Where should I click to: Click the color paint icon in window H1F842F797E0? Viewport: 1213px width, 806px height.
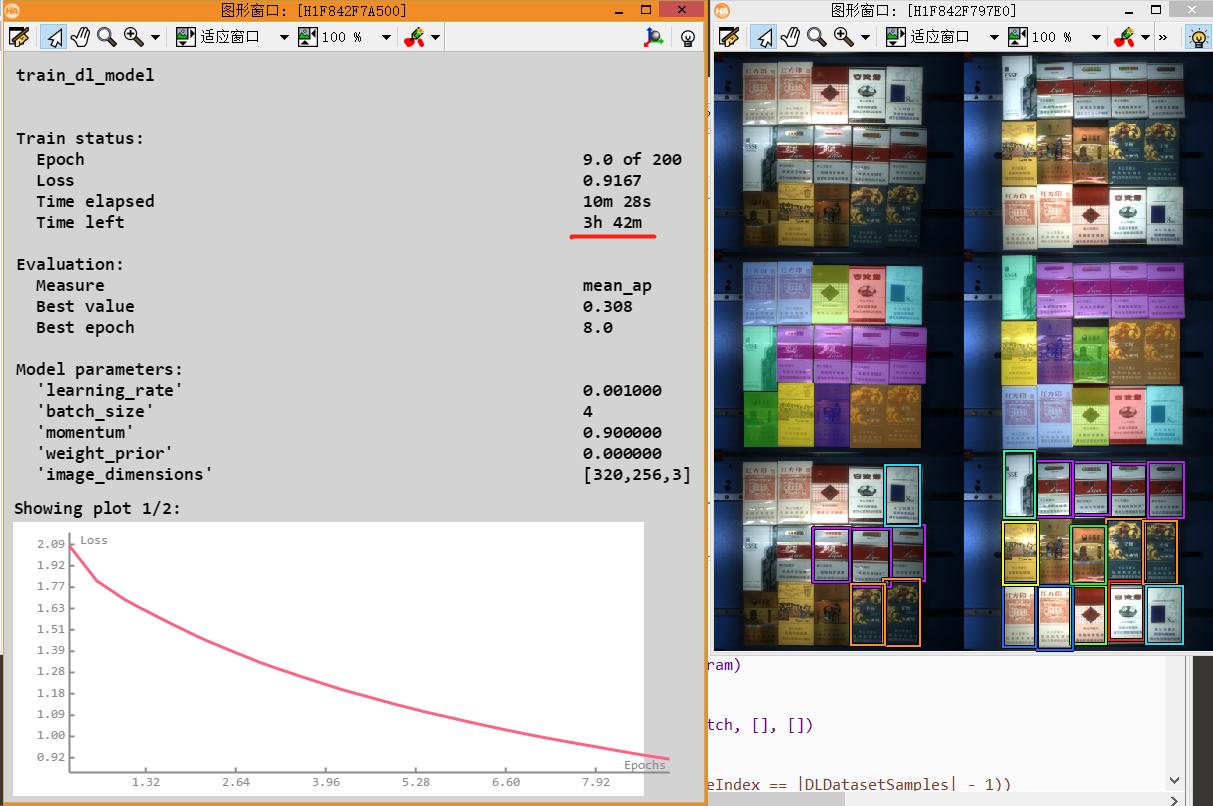(x=1123, y=37)
